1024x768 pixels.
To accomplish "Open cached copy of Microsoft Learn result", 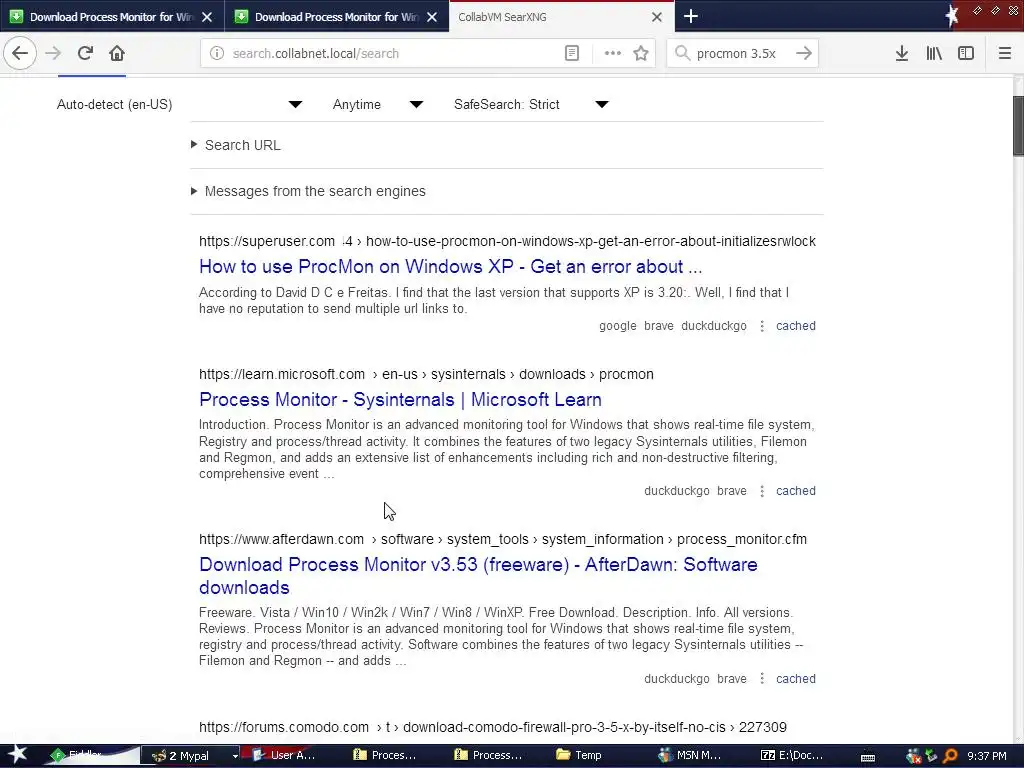I will [x=795, y=491].
